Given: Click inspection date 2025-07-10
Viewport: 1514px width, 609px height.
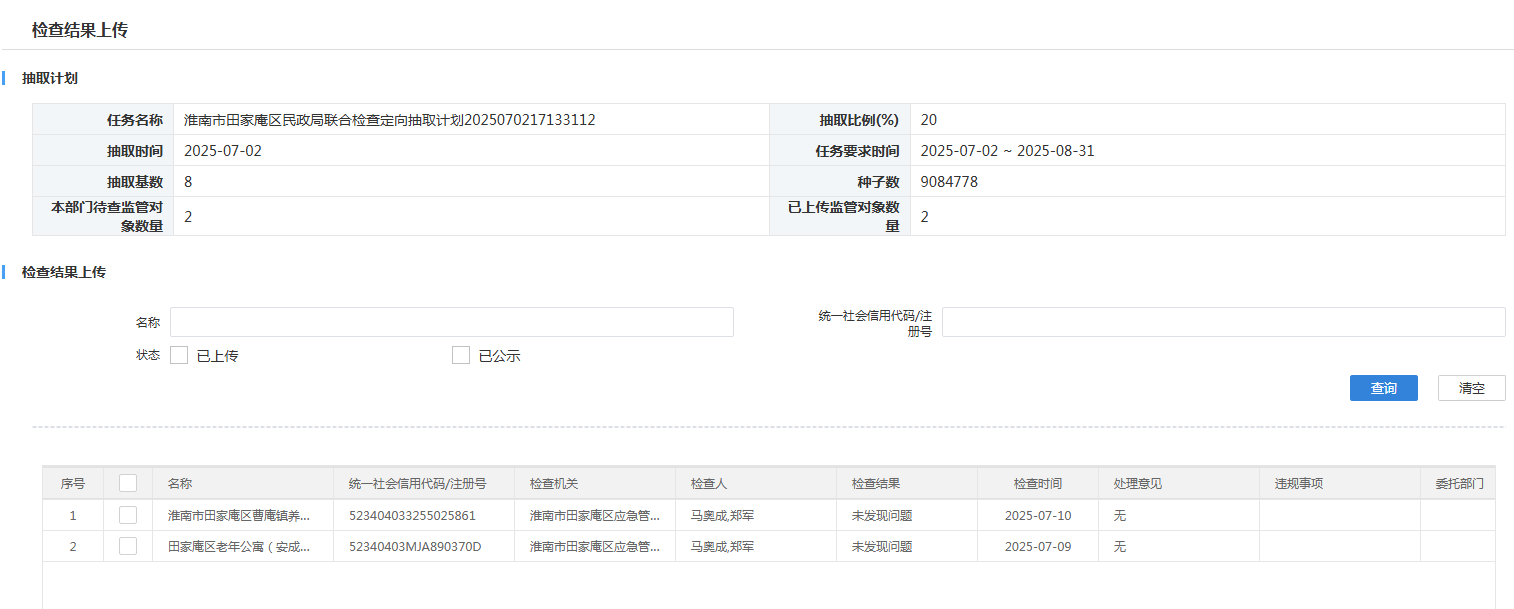Looking at the screenshot, I should (1038, 516).
